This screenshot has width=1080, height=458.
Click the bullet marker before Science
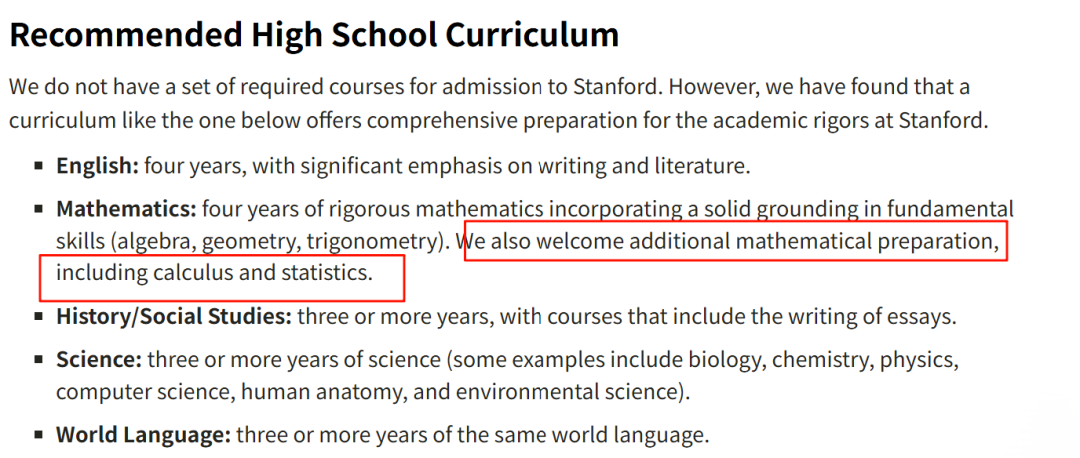[39, 360]
